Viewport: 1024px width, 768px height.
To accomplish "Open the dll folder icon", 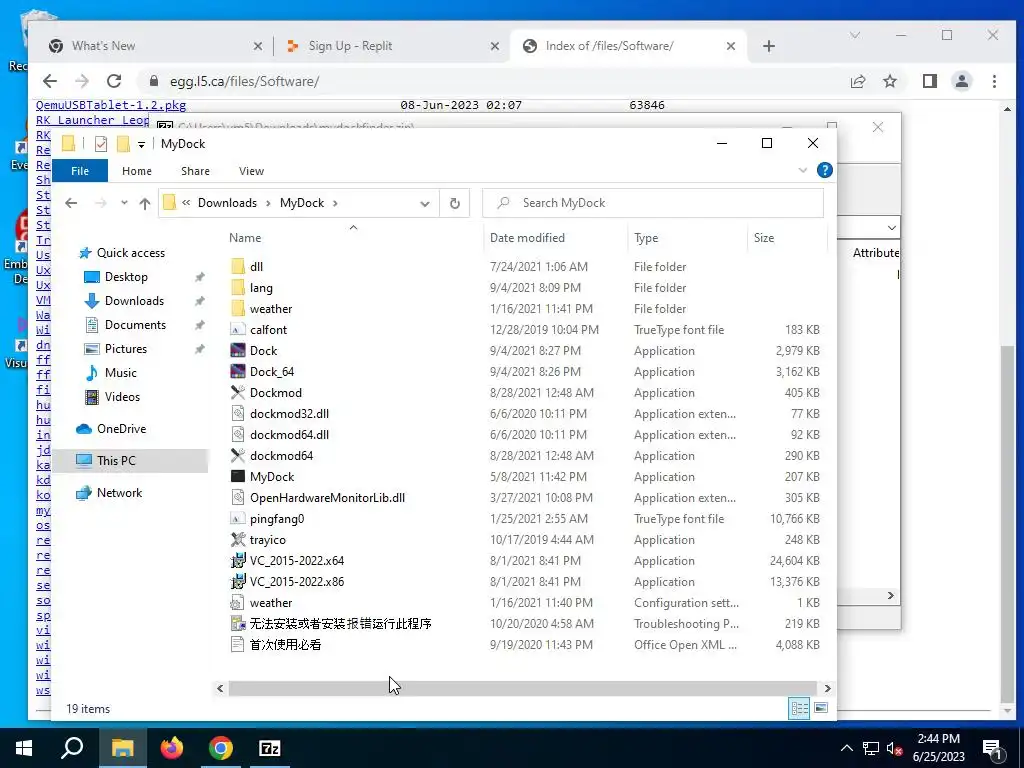I will coord(238,266).
